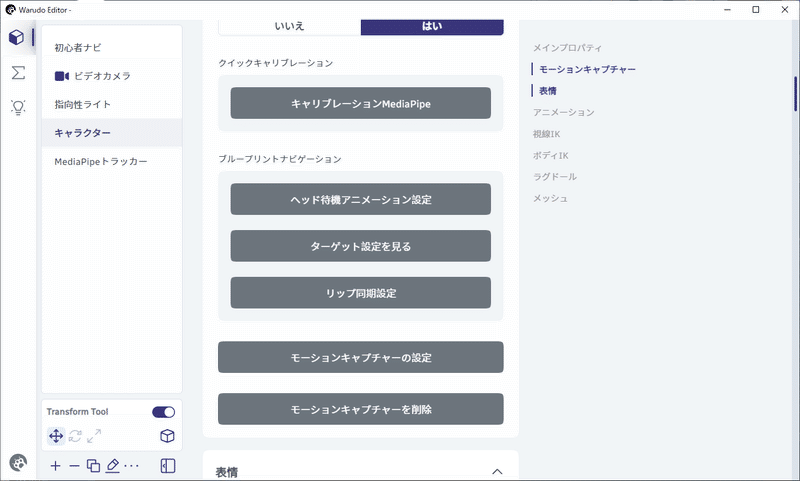800x481 pixels.
Task: Select the いいえ option
Action: (289, 27)
